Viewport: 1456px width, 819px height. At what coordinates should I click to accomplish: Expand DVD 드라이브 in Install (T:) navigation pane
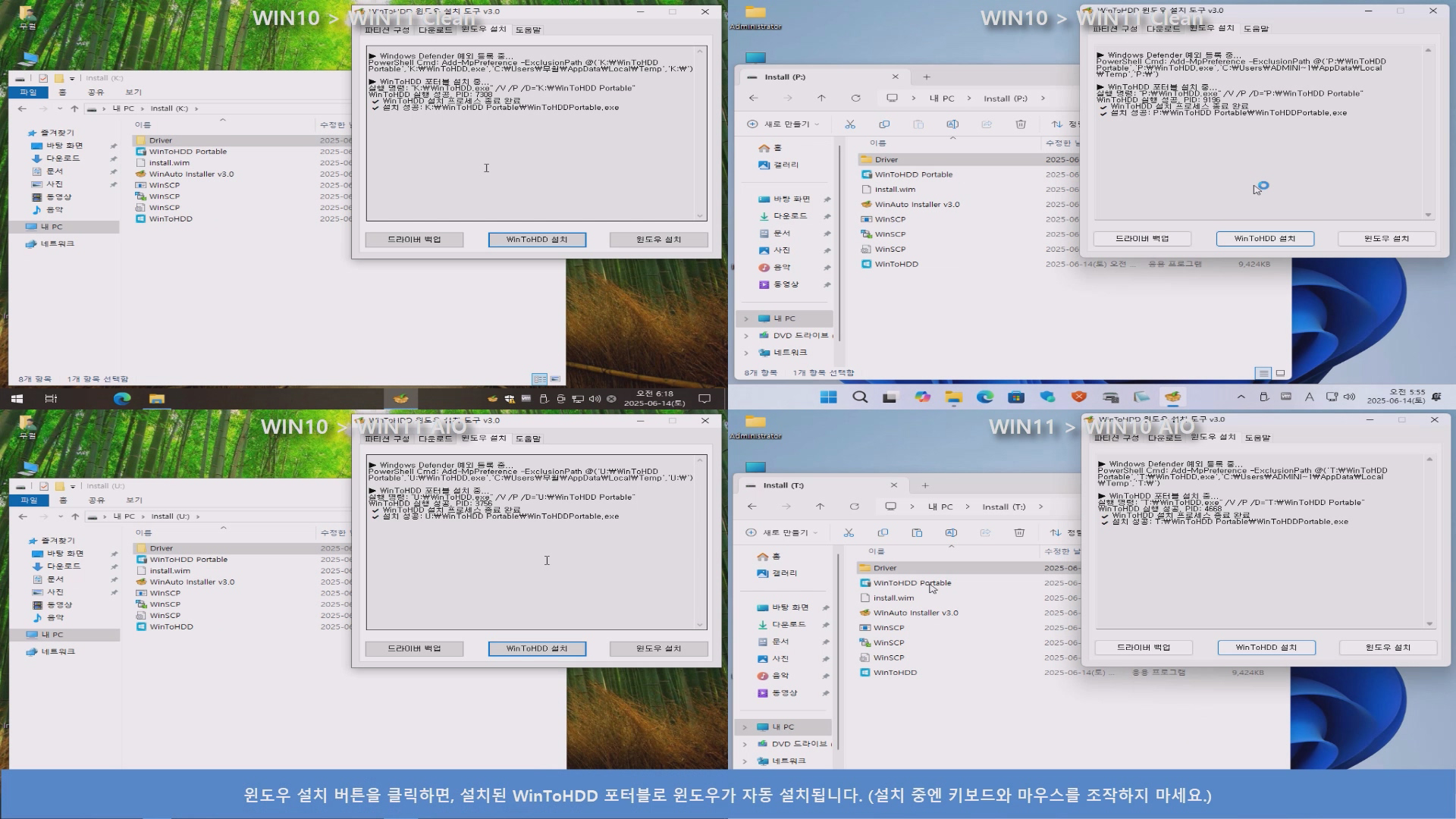tap(745, 744)
